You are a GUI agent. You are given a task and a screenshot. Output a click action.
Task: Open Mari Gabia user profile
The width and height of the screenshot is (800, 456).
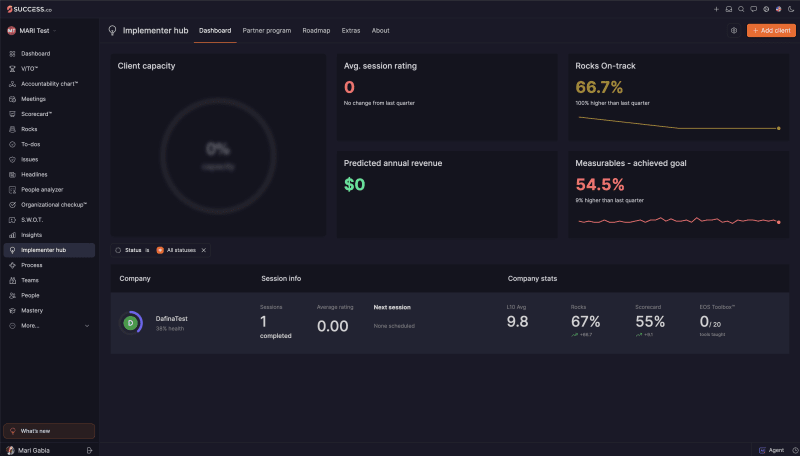pyautogui.click(x=28, y=450)
